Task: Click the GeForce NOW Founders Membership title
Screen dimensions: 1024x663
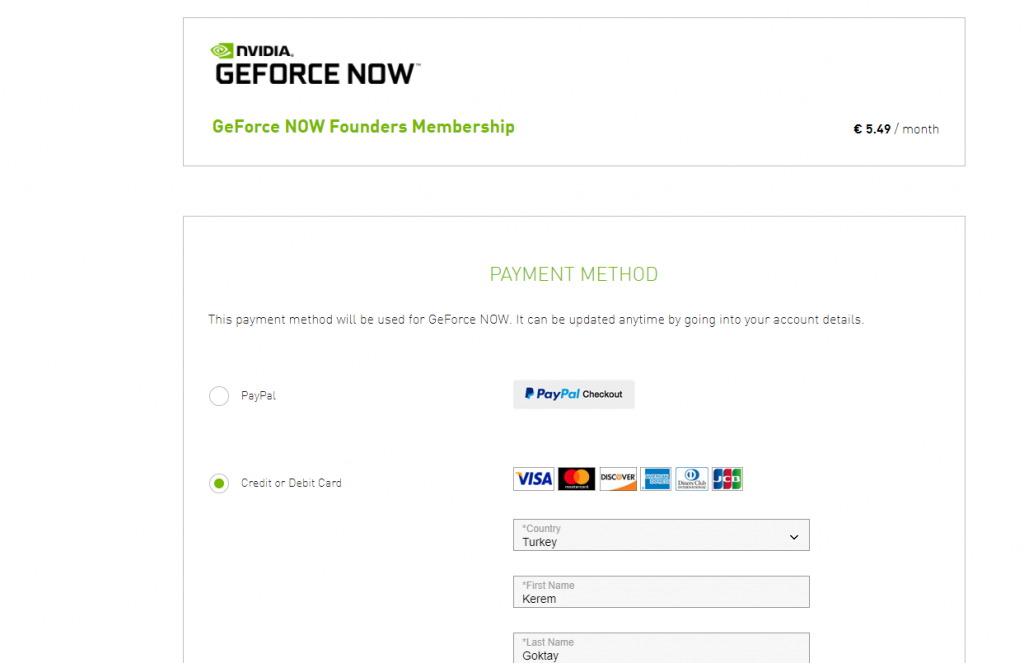Action: (x=363, y=127)
